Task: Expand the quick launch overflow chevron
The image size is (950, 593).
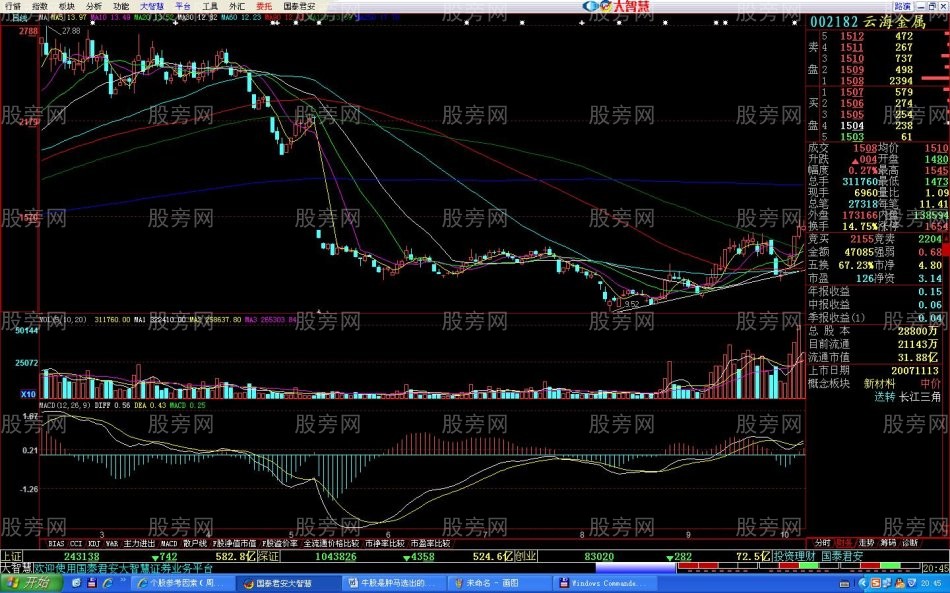Action: (x=123, y=580)
